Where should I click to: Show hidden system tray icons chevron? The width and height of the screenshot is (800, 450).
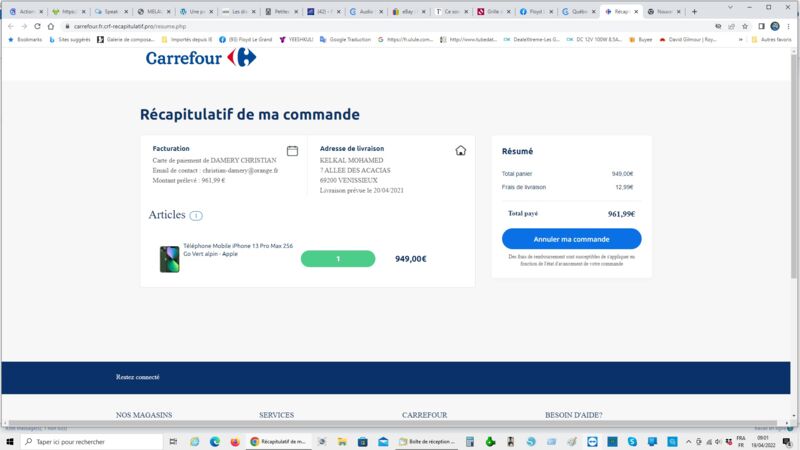click(x=688, y=441)
